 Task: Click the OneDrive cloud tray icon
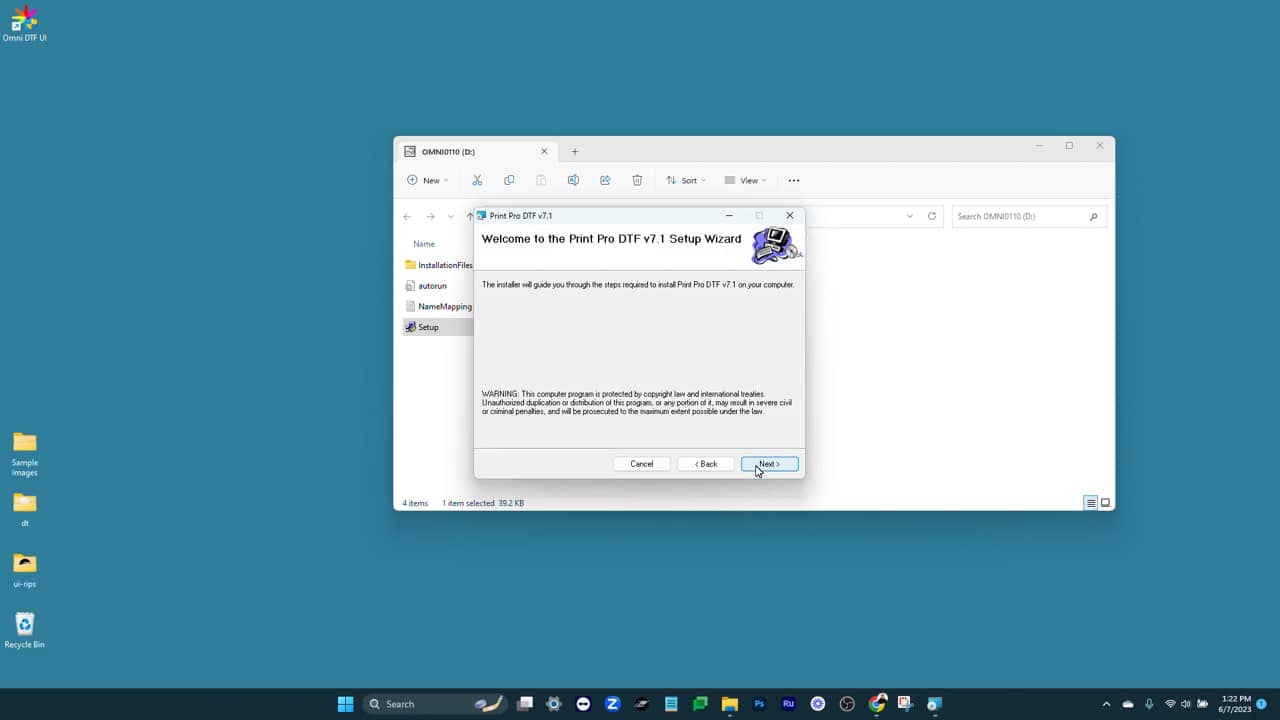coord(1128,704)
